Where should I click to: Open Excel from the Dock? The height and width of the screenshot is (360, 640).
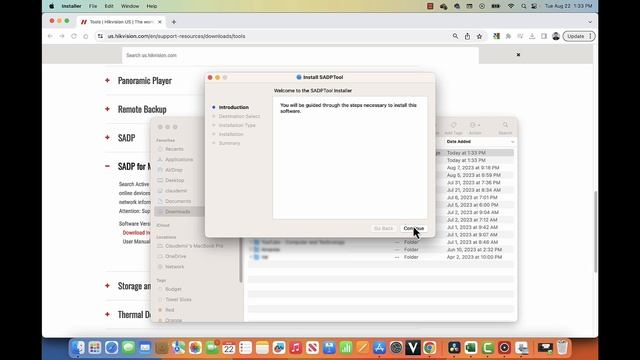pos(471,348)
